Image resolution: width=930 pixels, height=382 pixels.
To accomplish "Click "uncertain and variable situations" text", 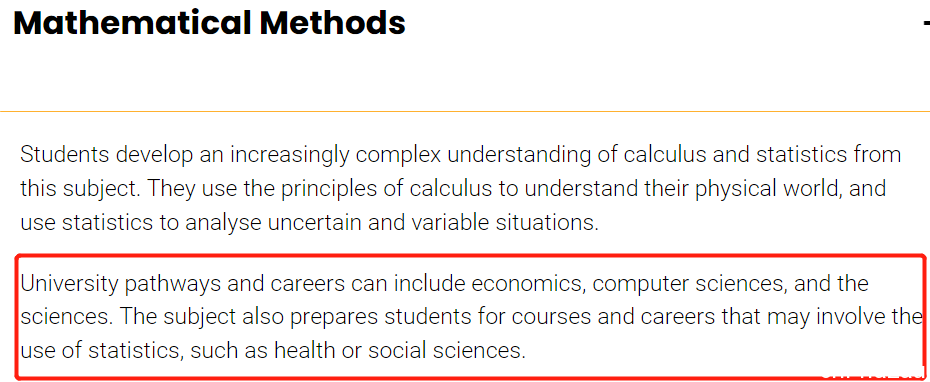I will pyautogui.click(x=430, y=223).
